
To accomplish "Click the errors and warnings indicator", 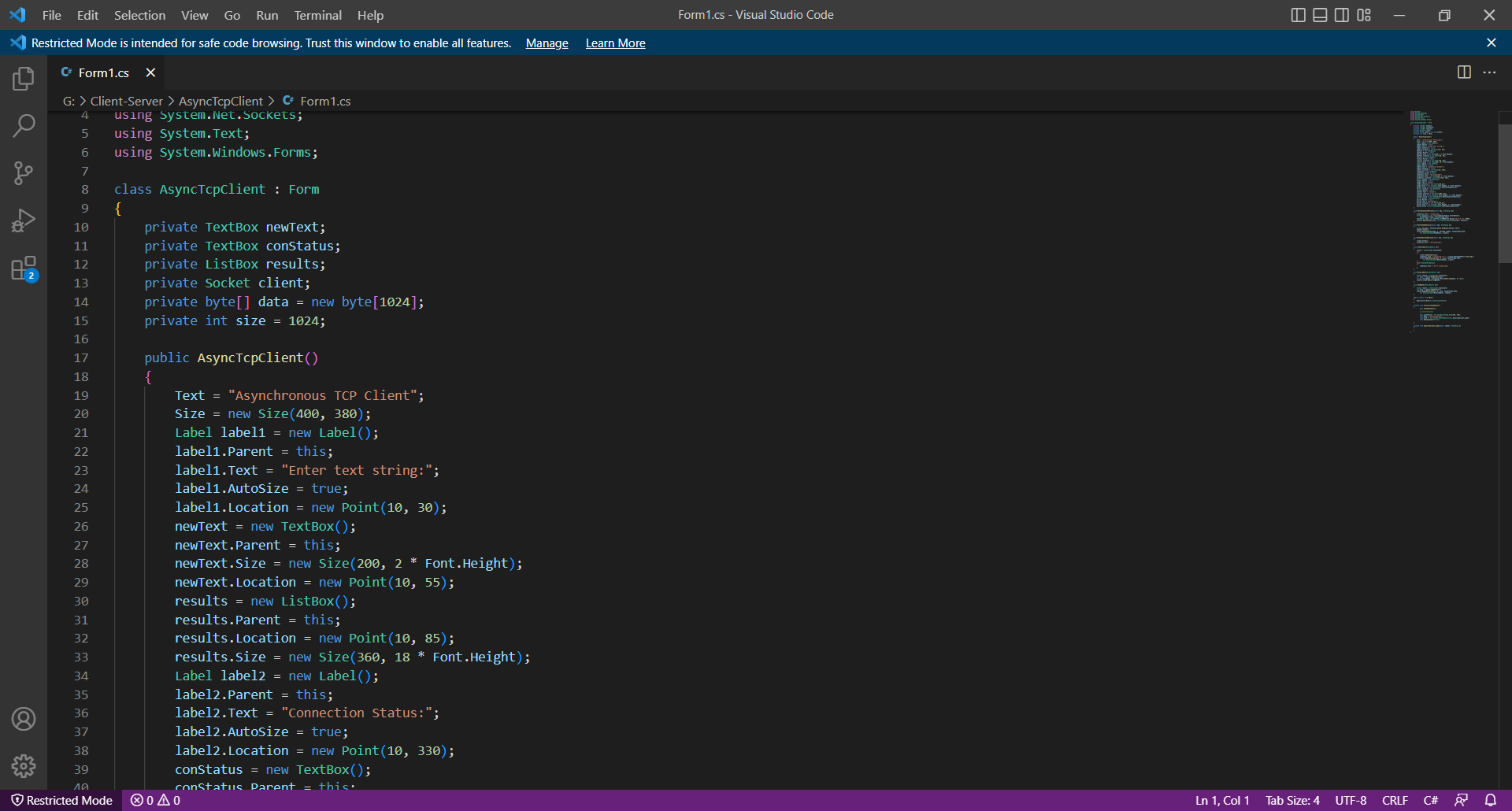I will (x=155, y=800).
